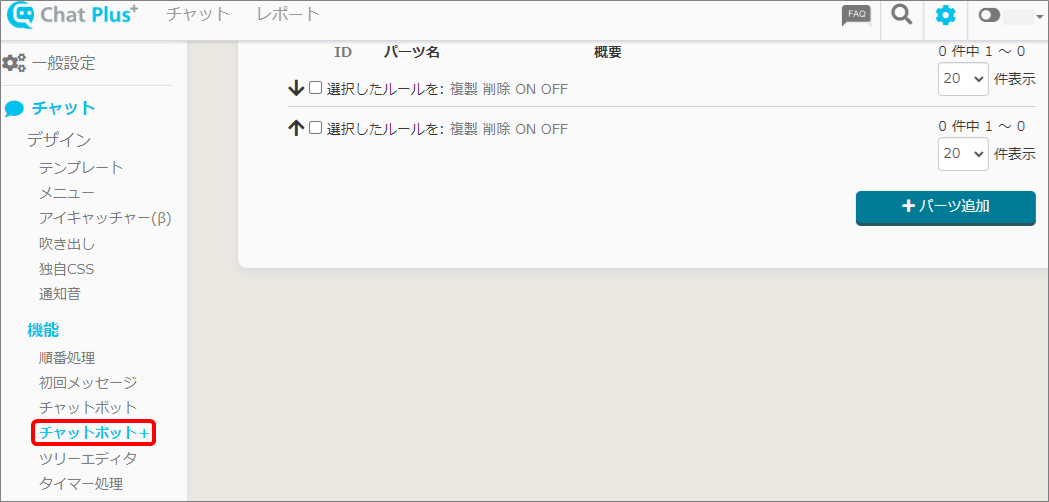Click the up arrow sort icon

click(x=296, y=128)
